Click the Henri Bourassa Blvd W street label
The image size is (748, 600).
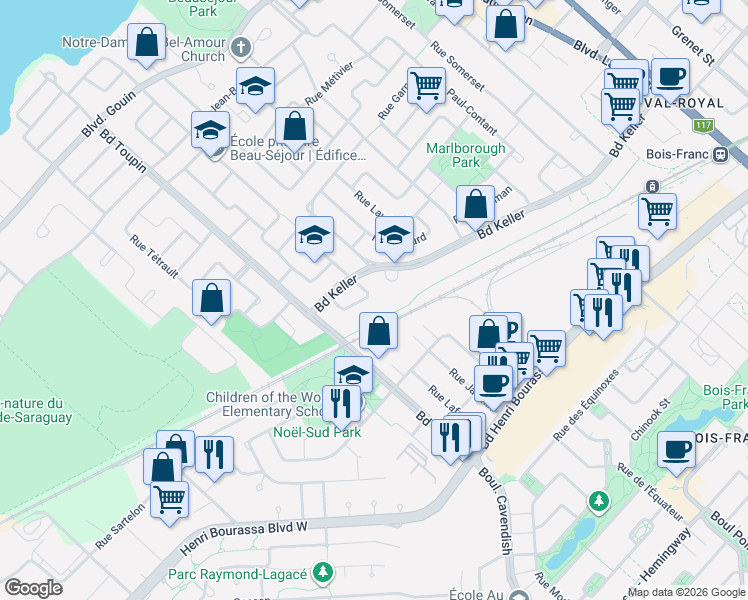[243, 538]
